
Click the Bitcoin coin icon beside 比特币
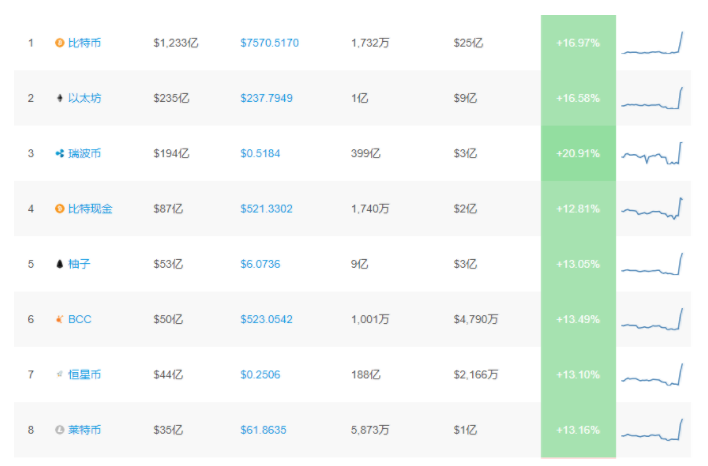click(60, 43)
